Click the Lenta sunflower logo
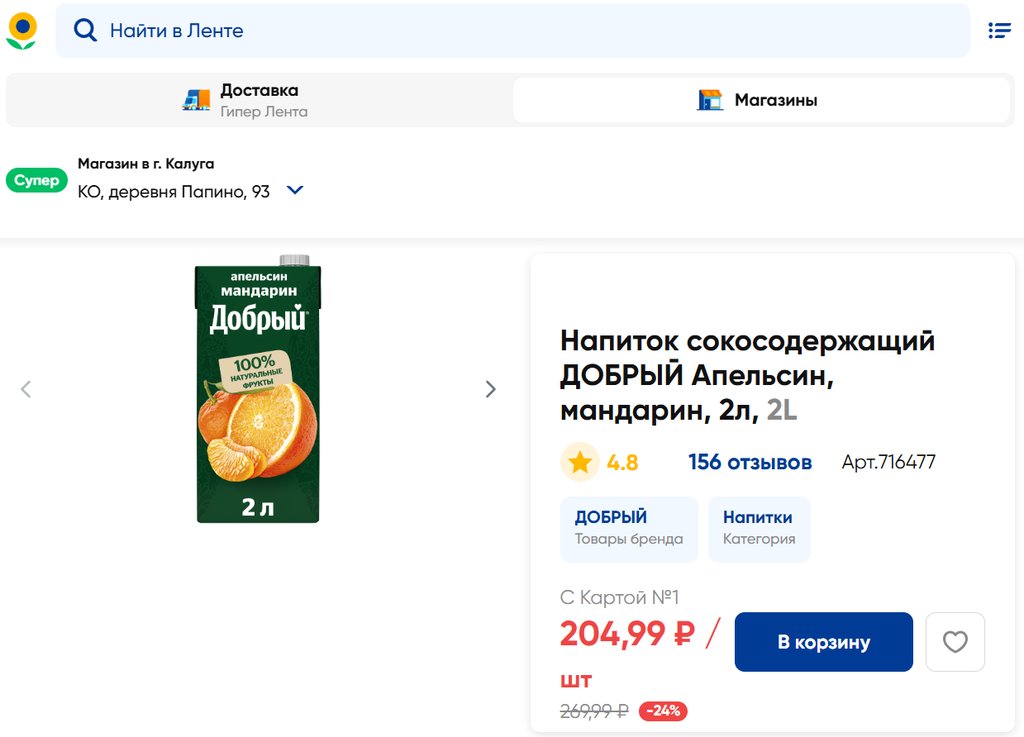 pyautogui.click(x=21, y=30)
